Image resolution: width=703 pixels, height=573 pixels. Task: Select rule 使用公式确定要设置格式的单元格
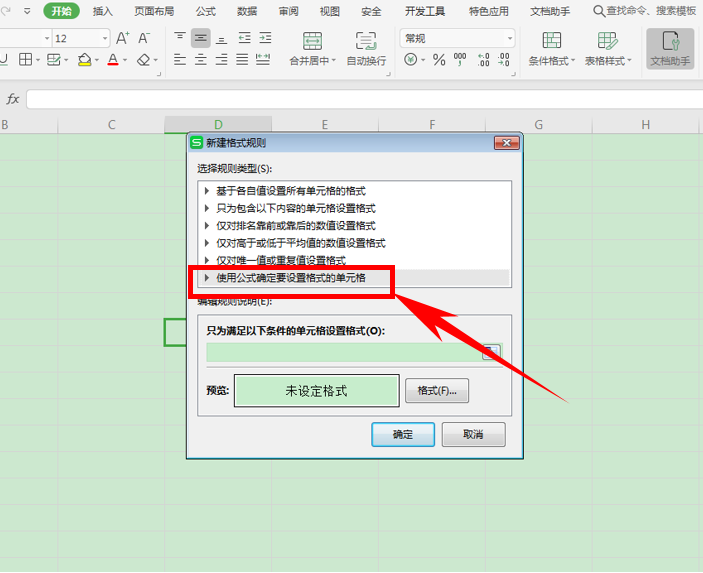pos(354,278)
